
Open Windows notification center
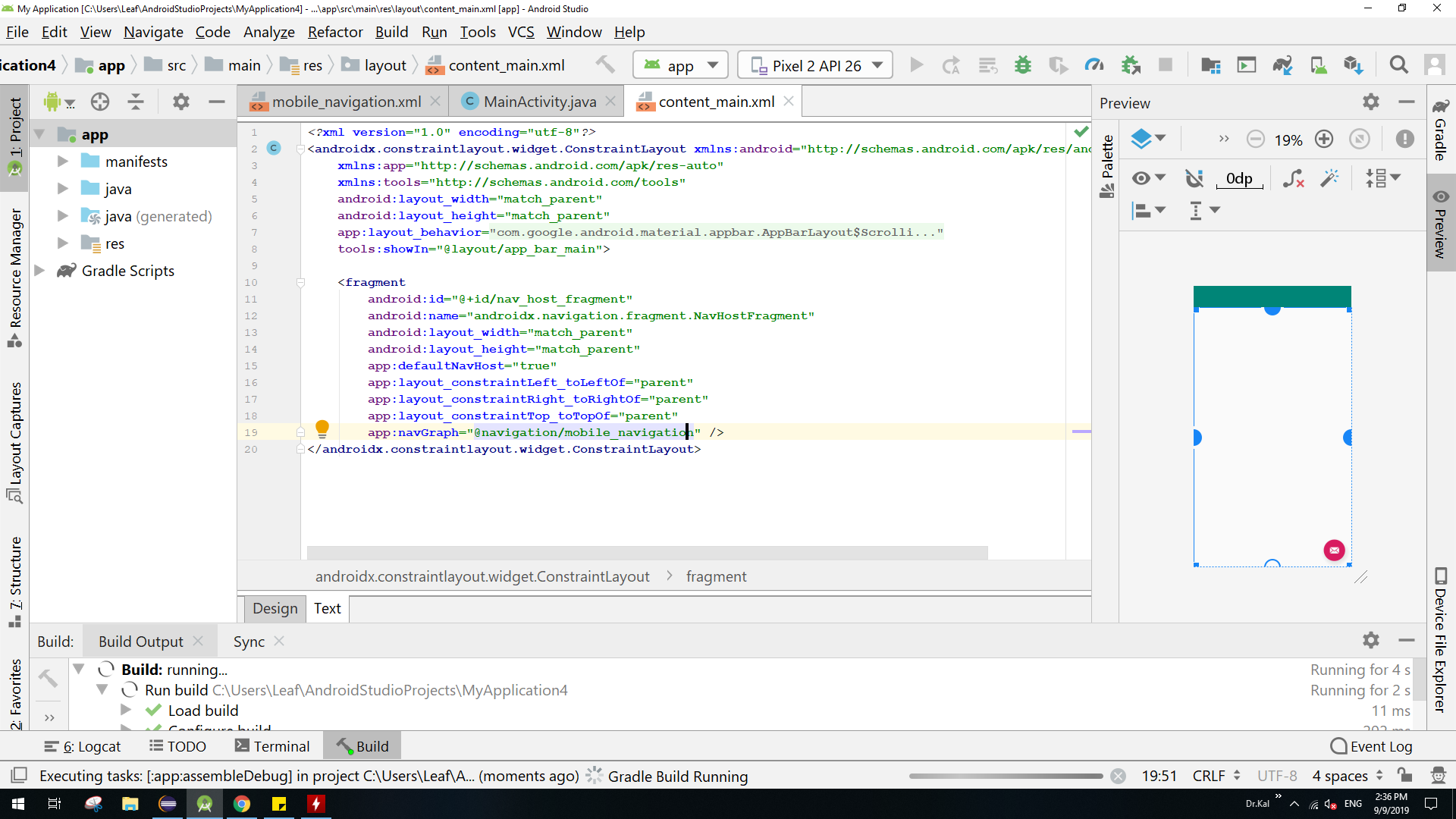point(1431,804)
